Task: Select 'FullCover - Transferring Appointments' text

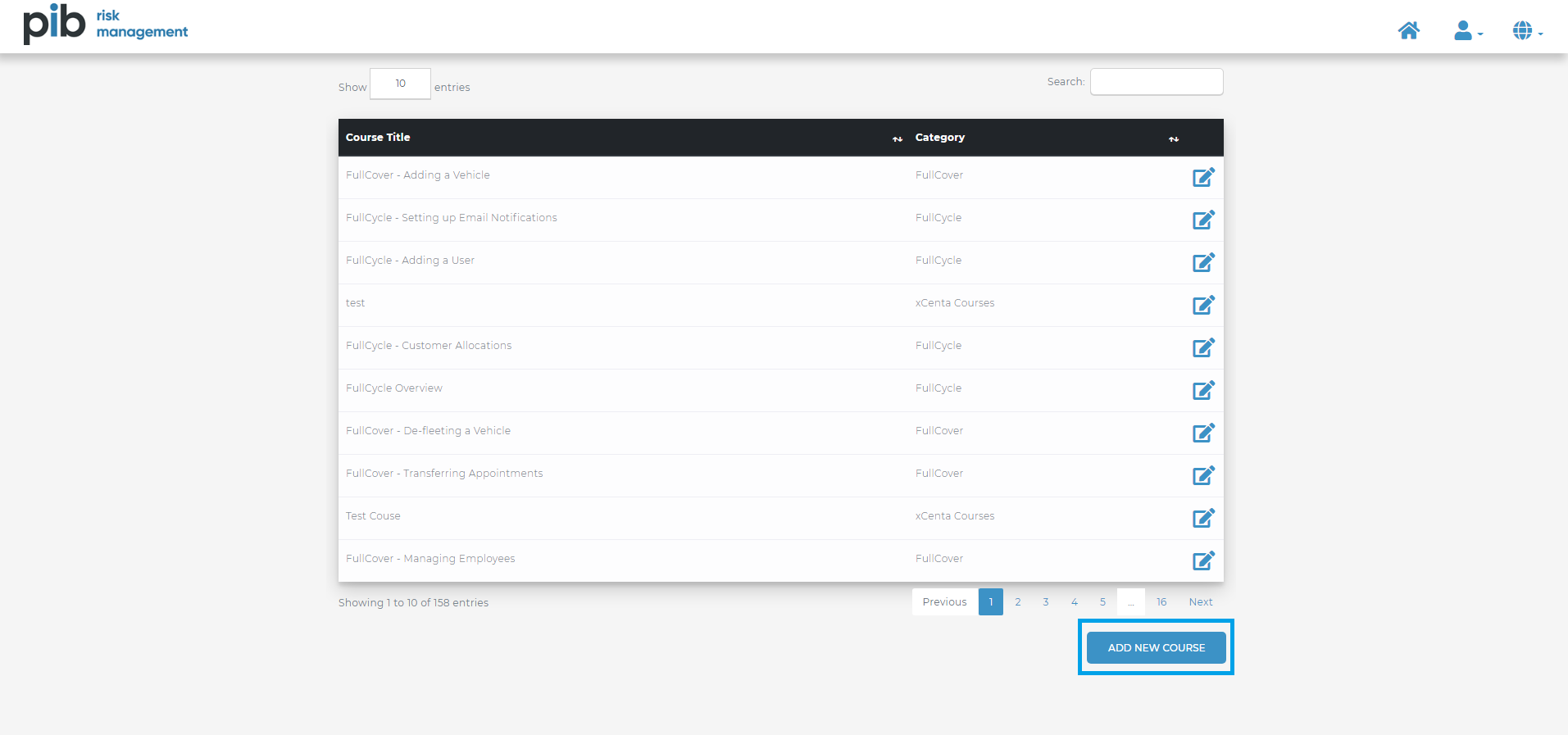Action: click(x=444, y=473)
